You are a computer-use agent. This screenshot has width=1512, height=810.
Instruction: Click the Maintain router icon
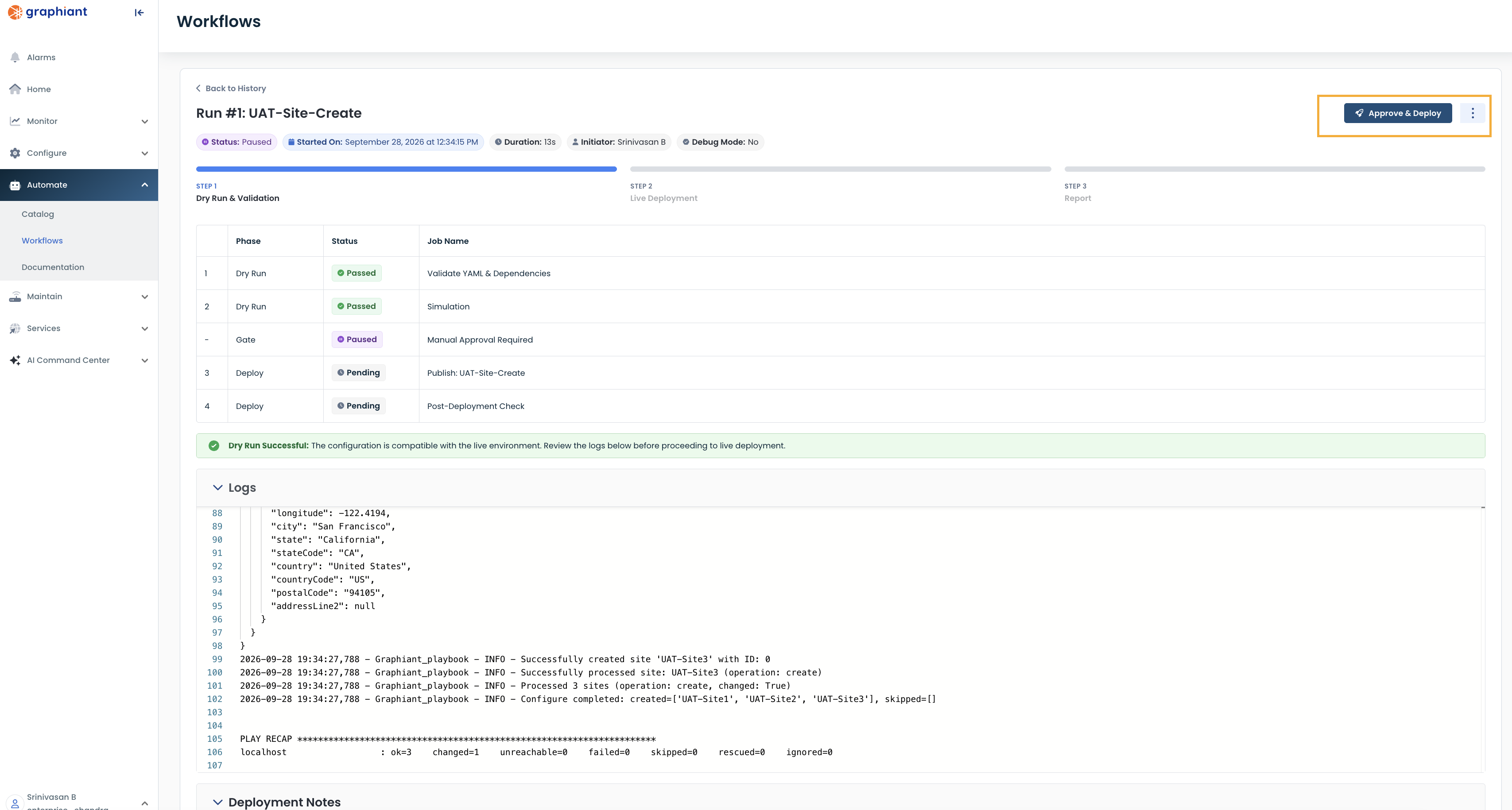pos(15,296)
